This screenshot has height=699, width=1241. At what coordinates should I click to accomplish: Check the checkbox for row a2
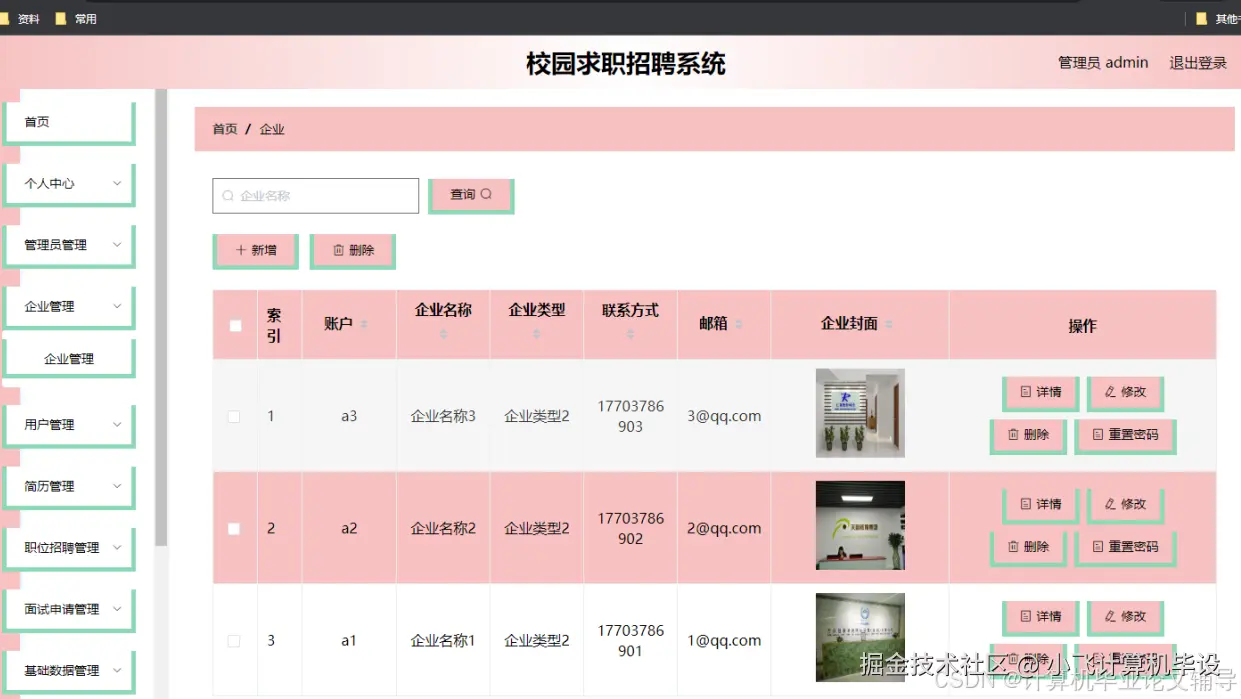click(x=234, y=528)
